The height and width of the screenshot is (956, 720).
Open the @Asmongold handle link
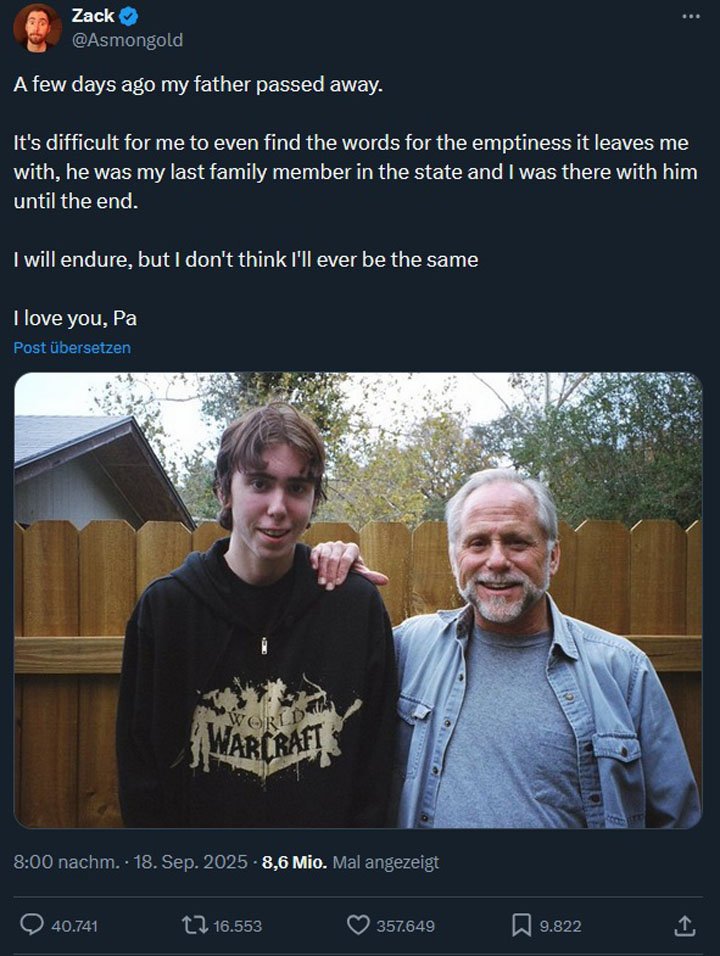pyautogui.click(x=127, y=40)
